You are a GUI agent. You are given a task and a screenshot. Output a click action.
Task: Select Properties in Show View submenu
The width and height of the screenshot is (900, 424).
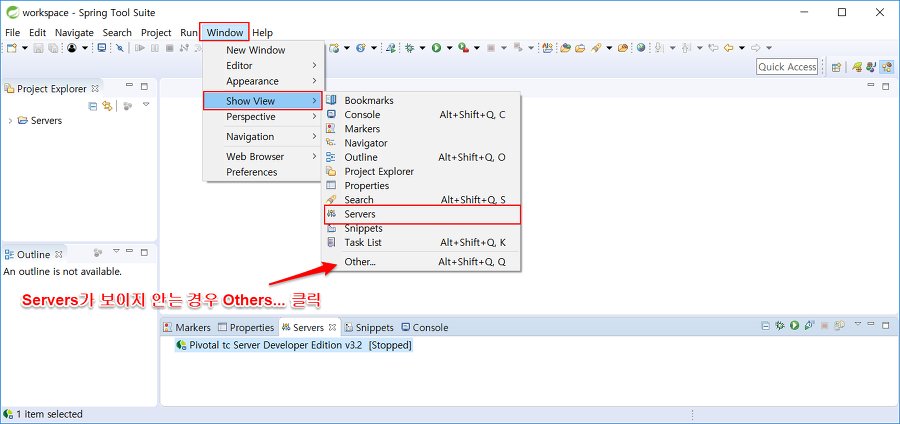pyautogui.click(x=422, y=185)
